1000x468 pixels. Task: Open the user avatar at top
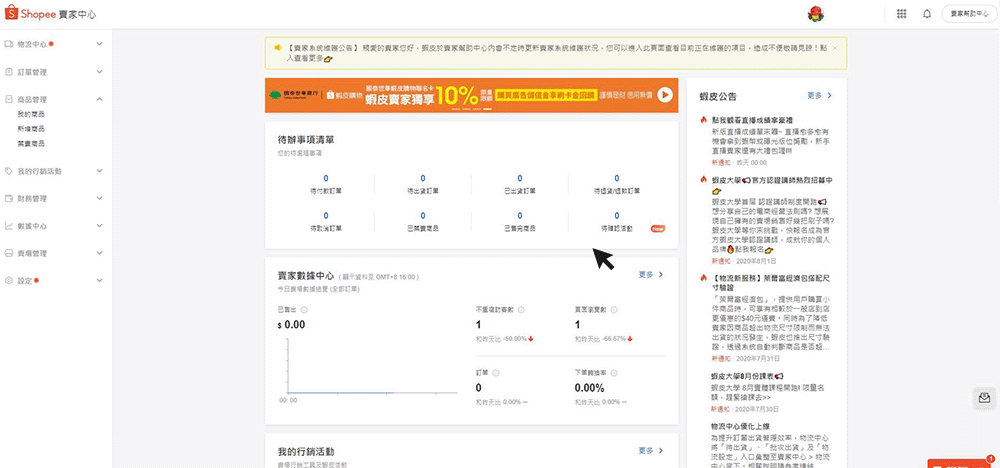point(815,14)
